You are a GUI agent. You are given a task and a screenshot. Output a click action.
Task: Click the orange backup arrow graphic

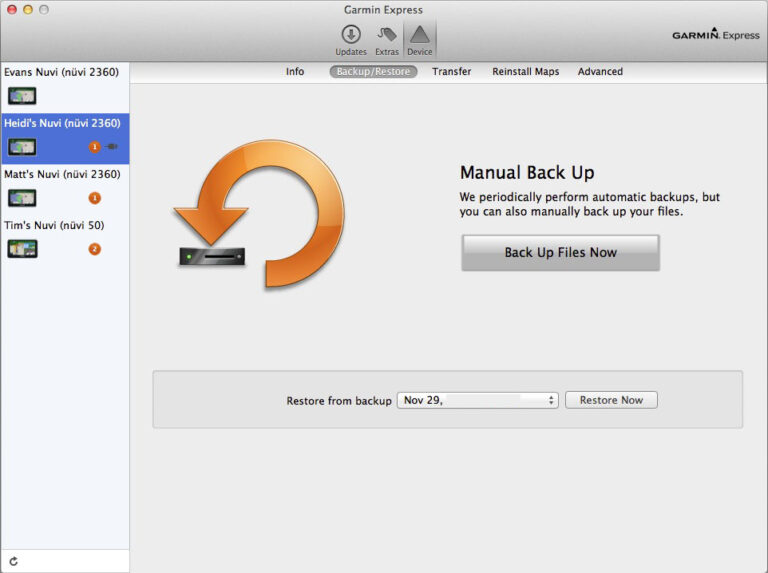260,214
